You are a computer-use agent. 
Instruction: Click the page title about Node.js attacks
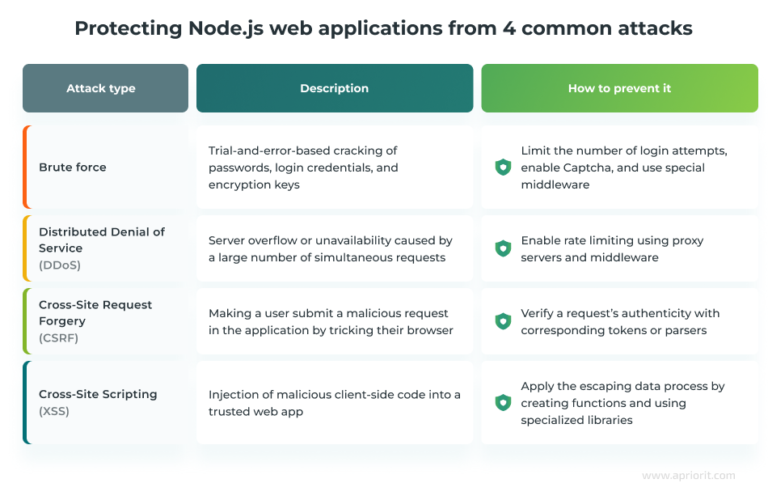(384, 28)
